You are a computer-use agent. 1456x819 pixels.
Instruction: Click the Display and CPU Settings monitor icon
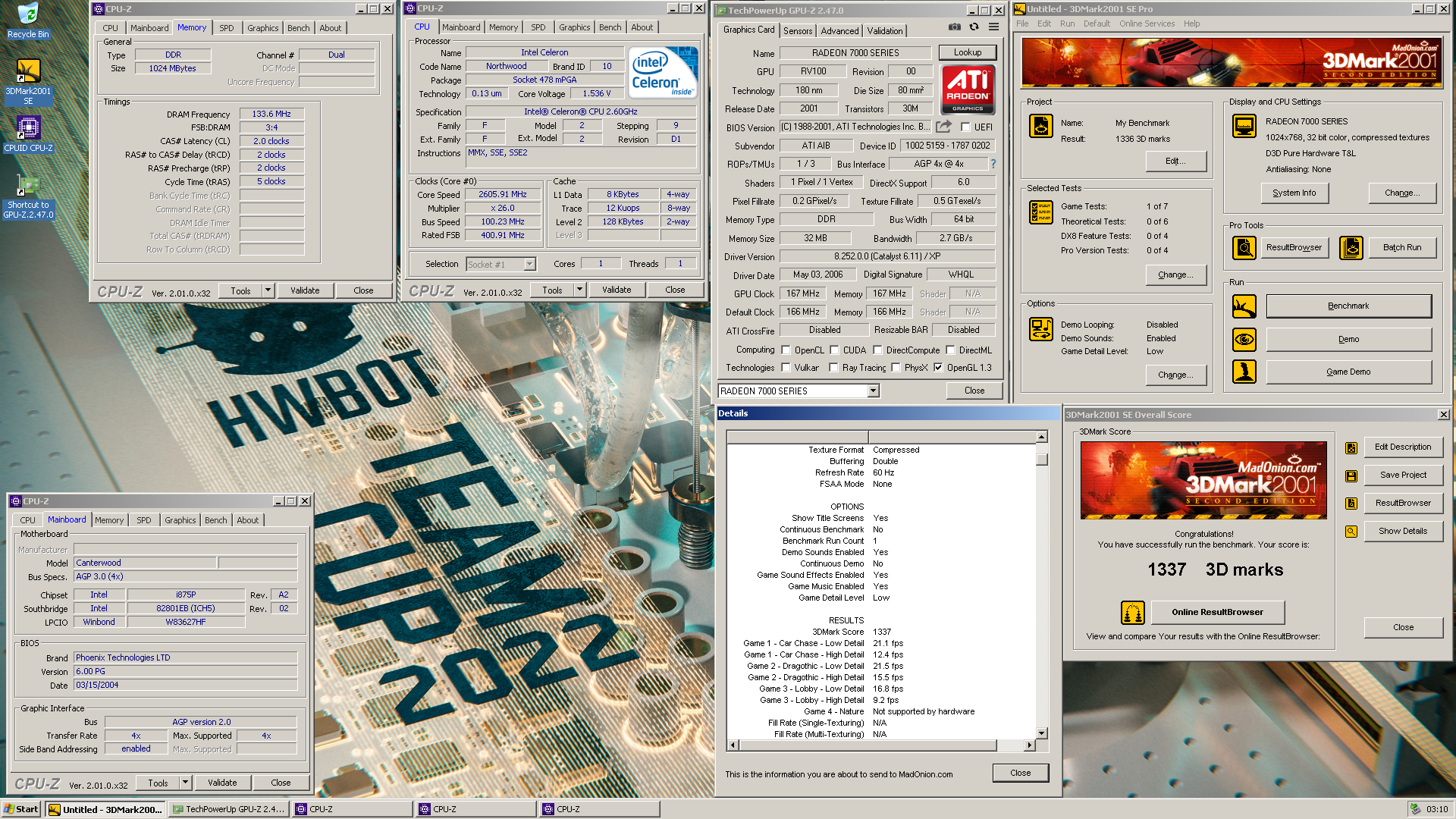click(x=1244, y=127)
